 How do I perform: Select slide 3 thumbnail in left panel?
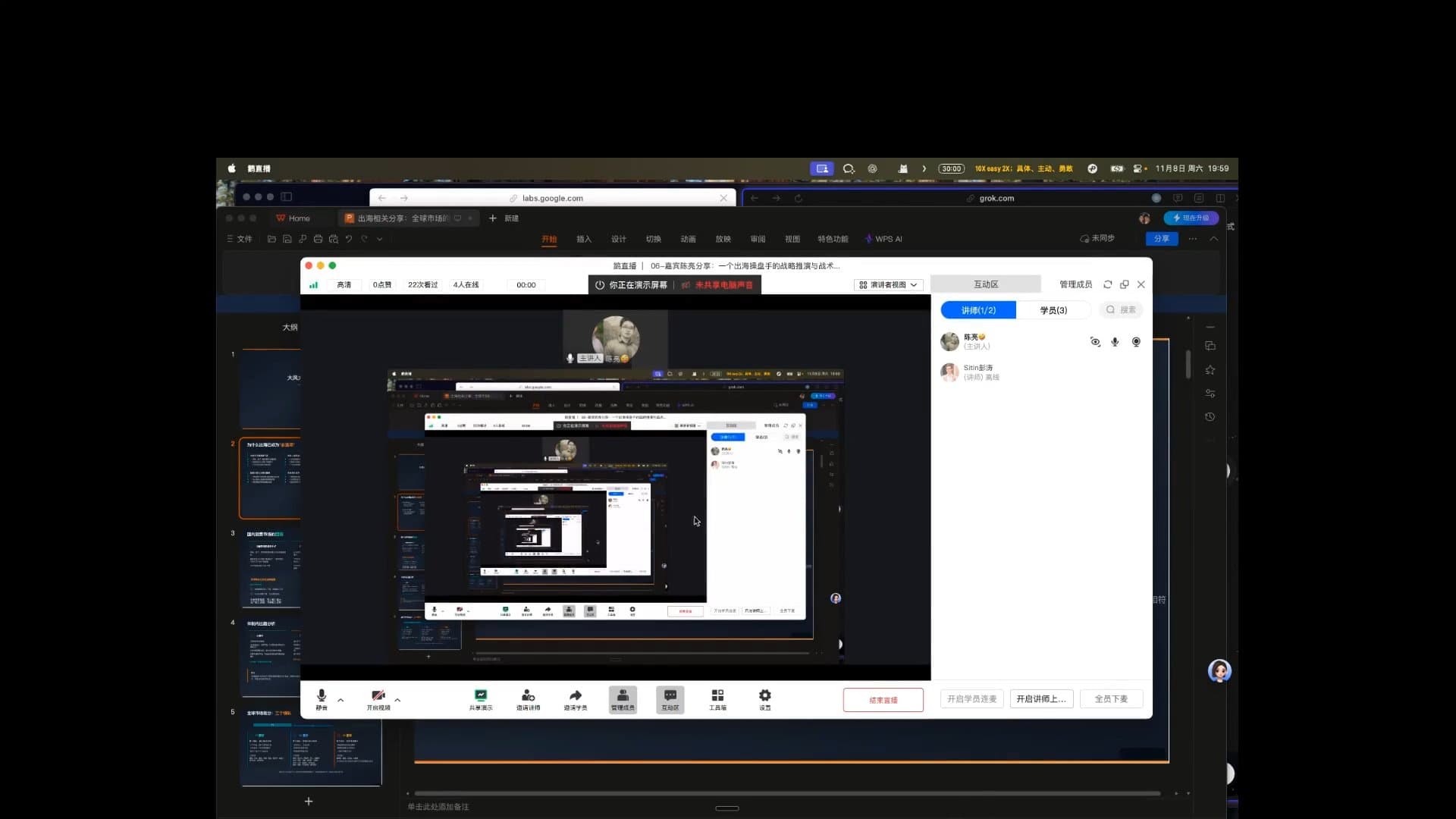pyautogui.click(x=271, y=569)
